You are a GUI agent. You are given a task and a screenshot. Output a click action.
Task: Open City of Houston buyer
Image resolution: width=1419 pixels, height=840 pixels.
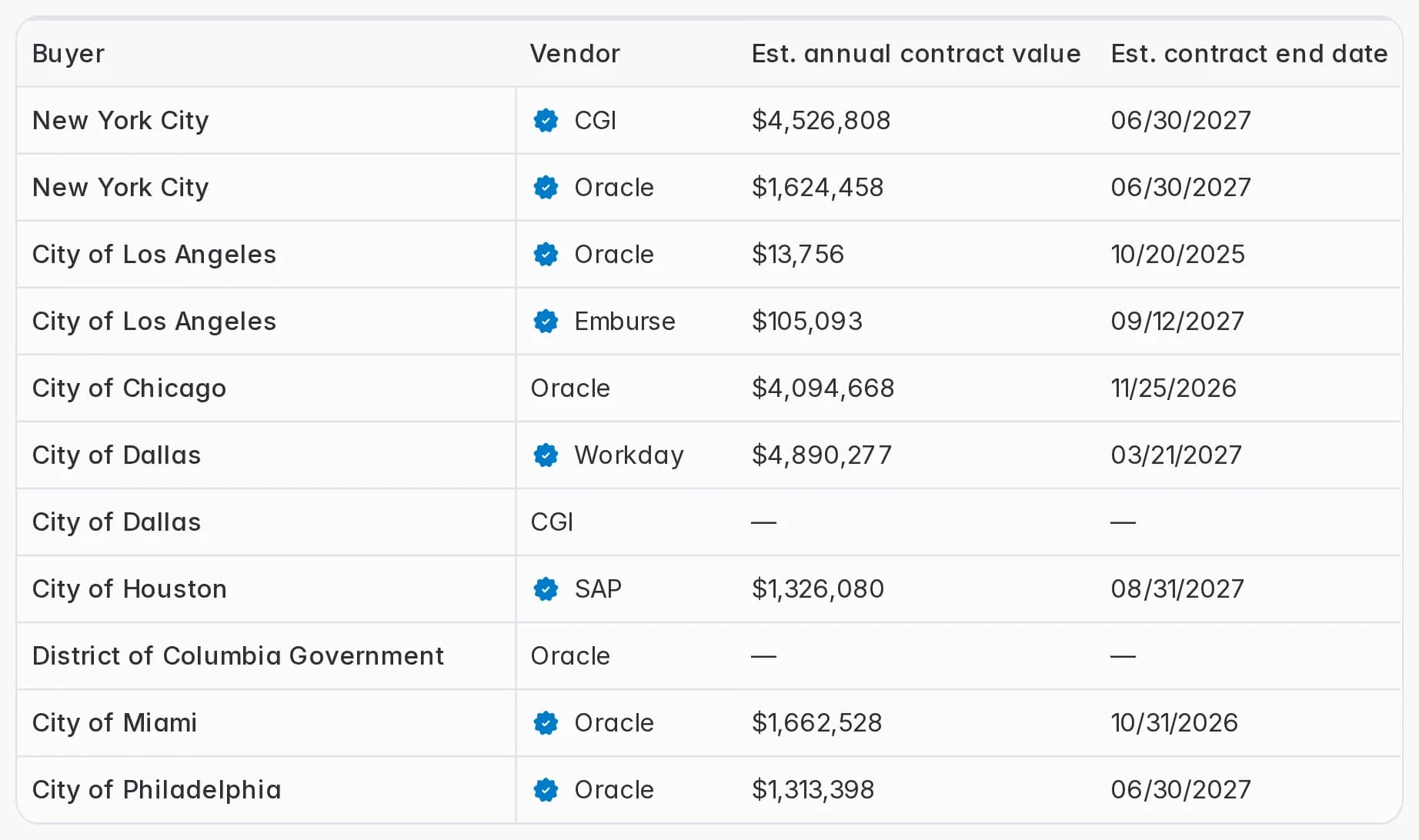[x=129, y=589]
